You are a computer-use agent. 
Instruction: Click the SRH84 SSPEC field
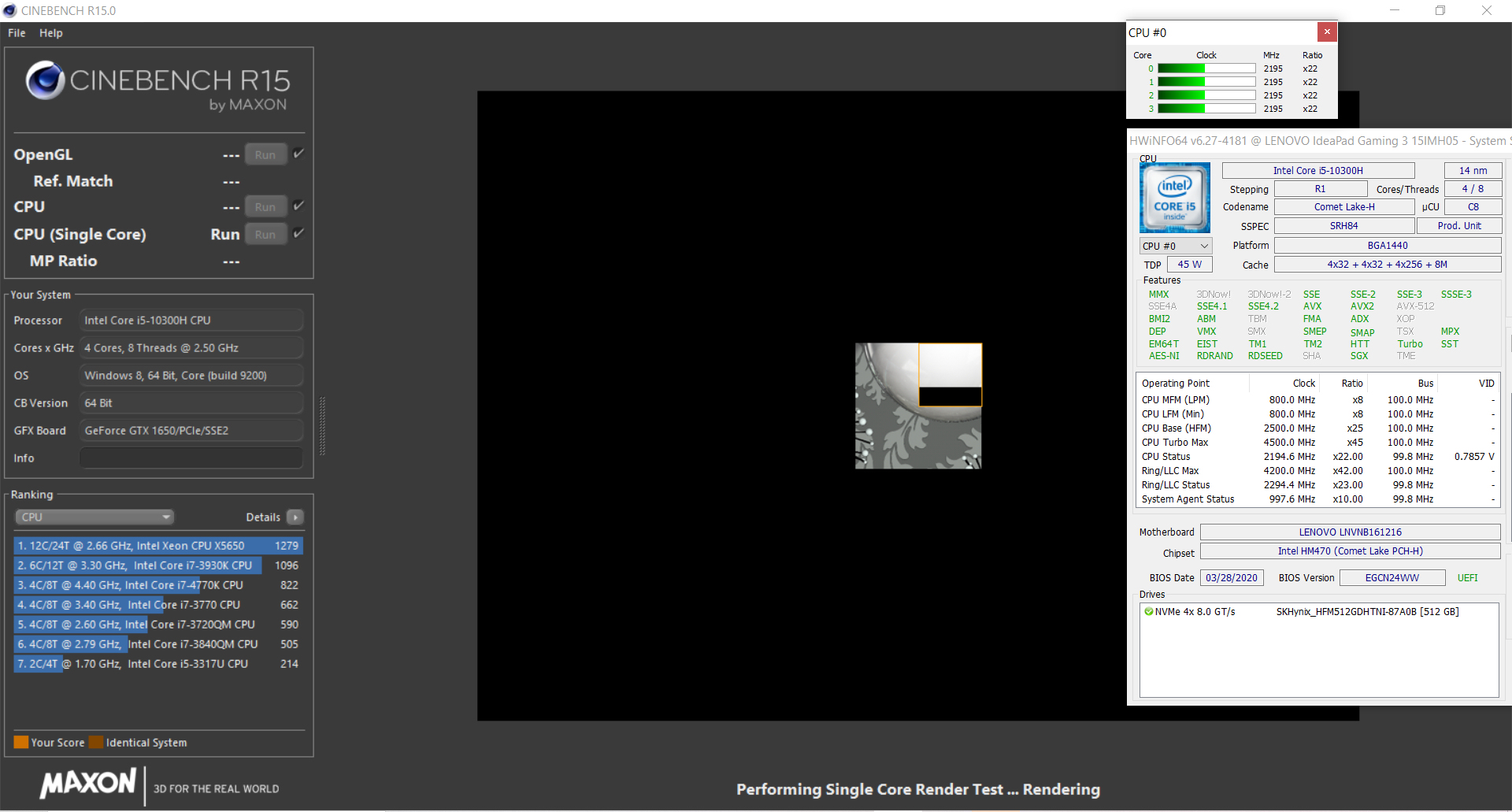point(1344,226)
